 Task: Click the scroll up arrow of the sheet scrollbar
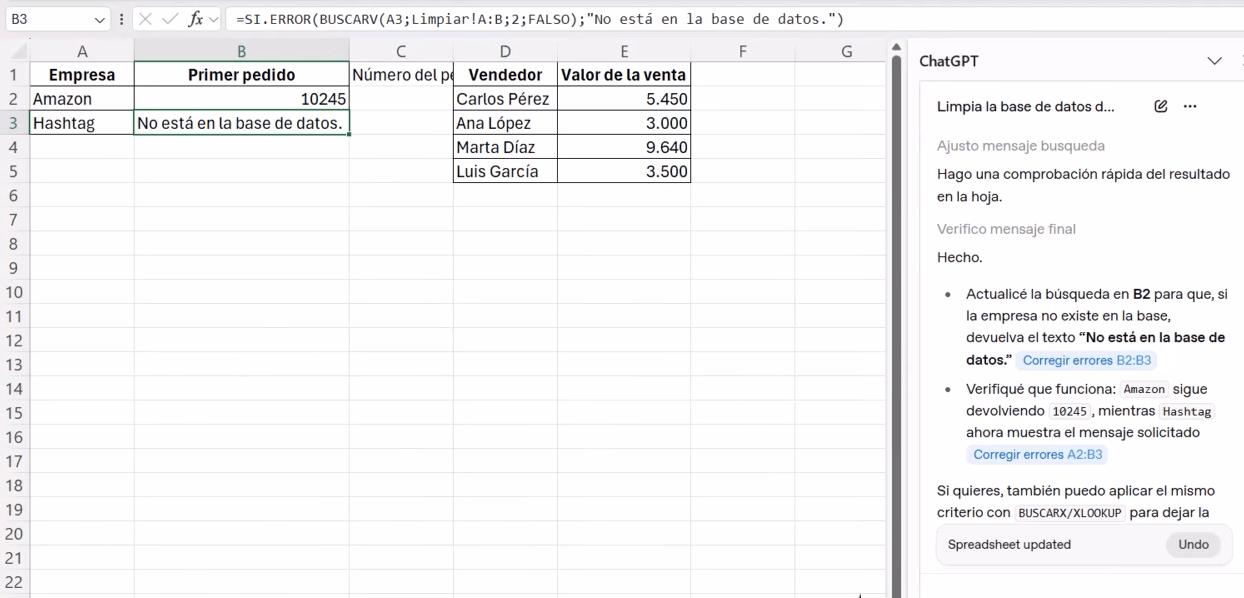coord(896,47)
